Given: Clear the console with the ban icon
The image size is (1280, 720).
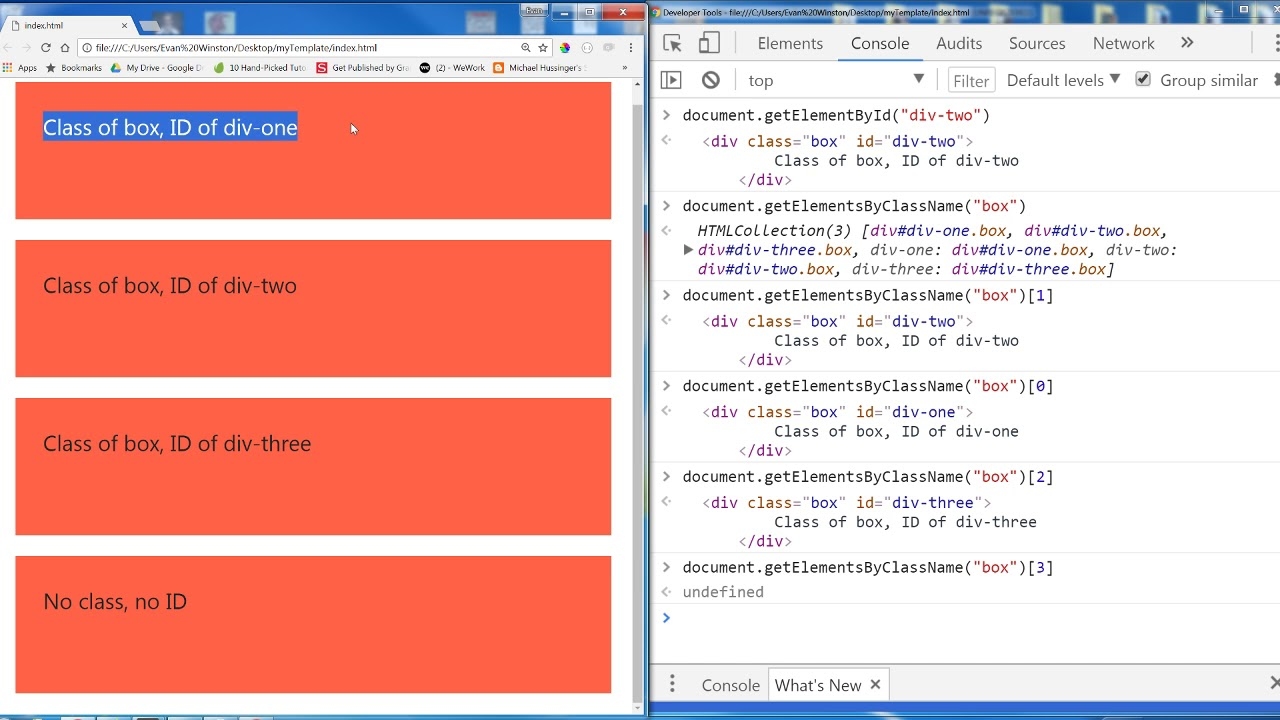Looking at the screenshot, I should tap(710, 80).
